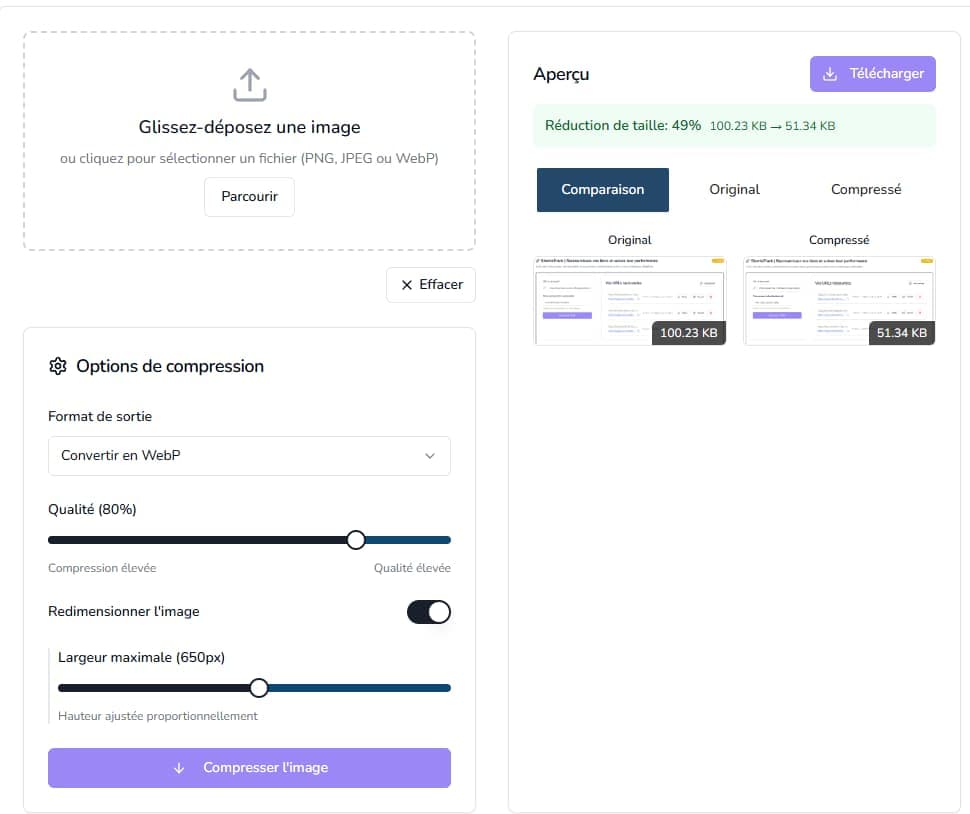Click the 100.23 KB size badge
This screenshot has width=970, height=814.
click(689, 333)
